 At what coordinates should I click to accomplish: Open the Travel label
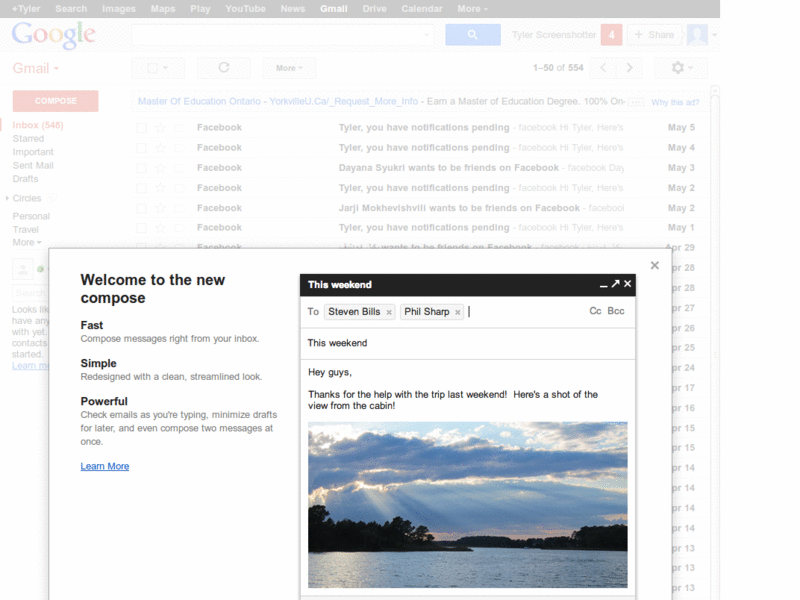click(26, 230)
